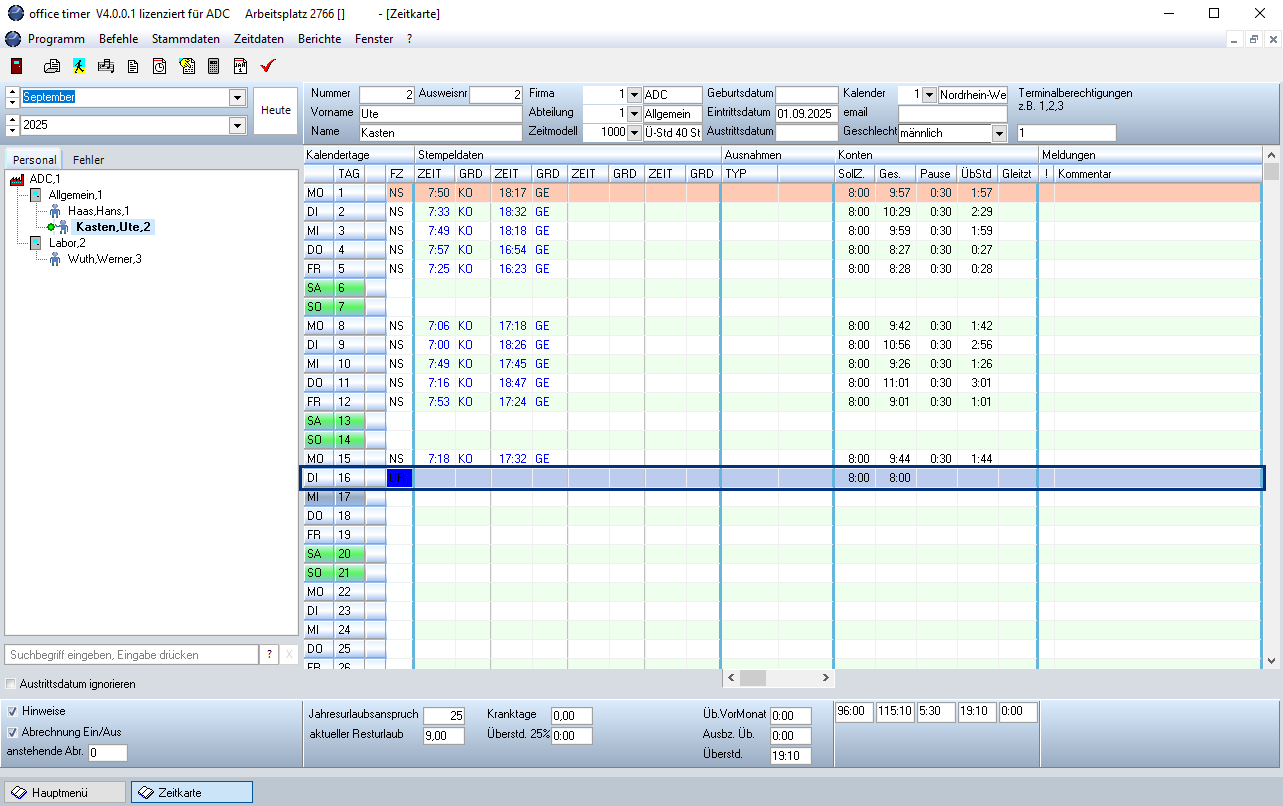The height and width of the screenshot is (806, 1283).
Task: Click the Heute button
Action: click(x=276, y=110)
